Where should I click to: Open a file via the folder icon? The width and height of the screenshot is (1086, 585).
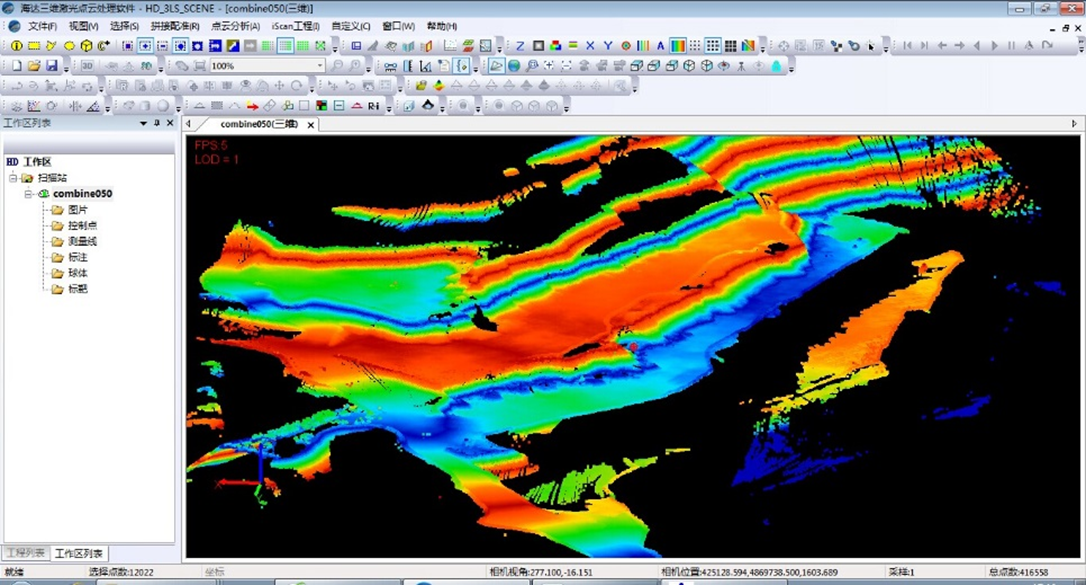(x=34, y=66)
